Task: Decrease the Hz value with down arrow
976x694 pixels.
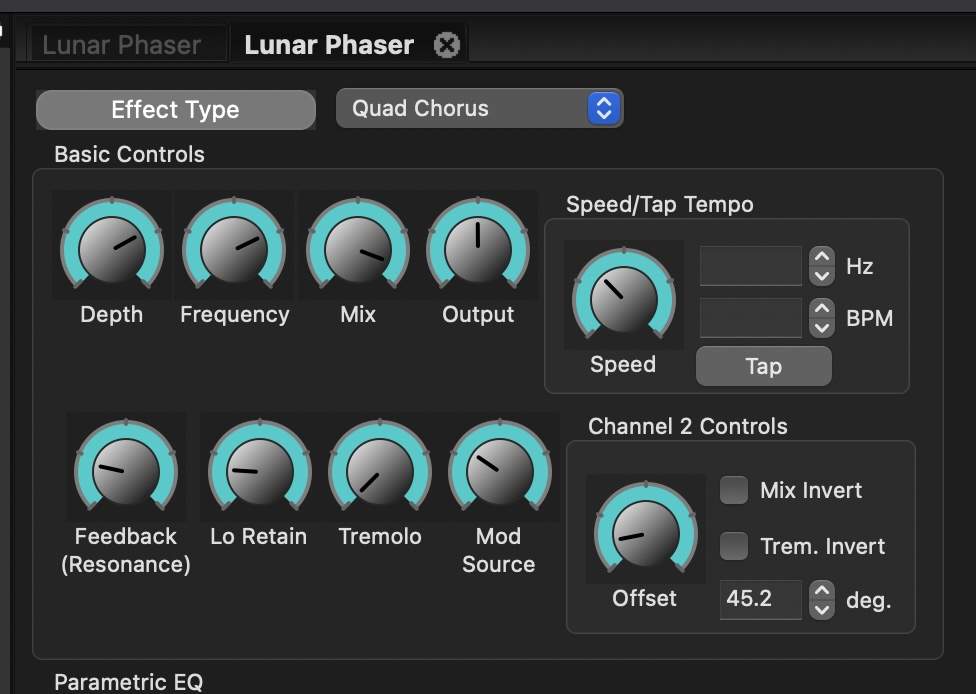Action: [822, 276]
